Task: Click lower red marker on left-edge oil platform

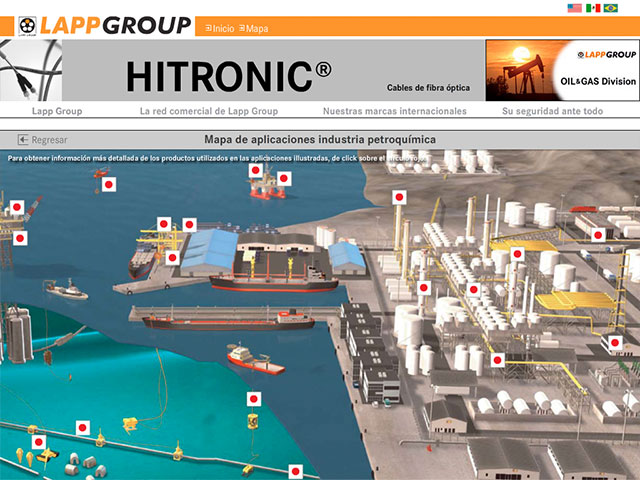Action: (20, 238)
